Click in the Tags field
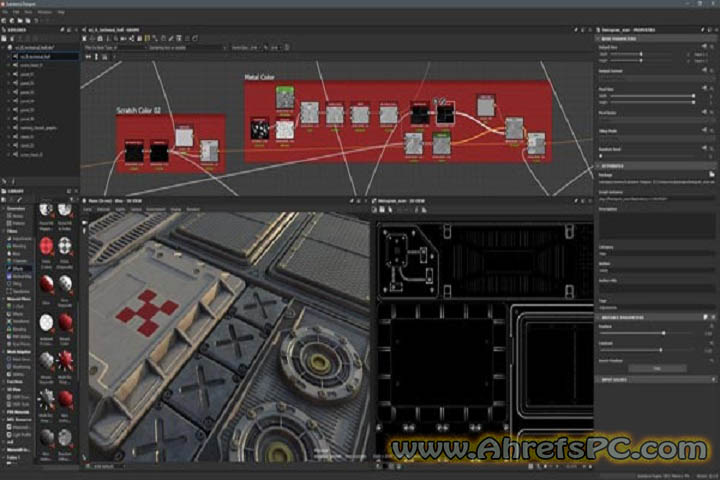 (x=655, y=307)
